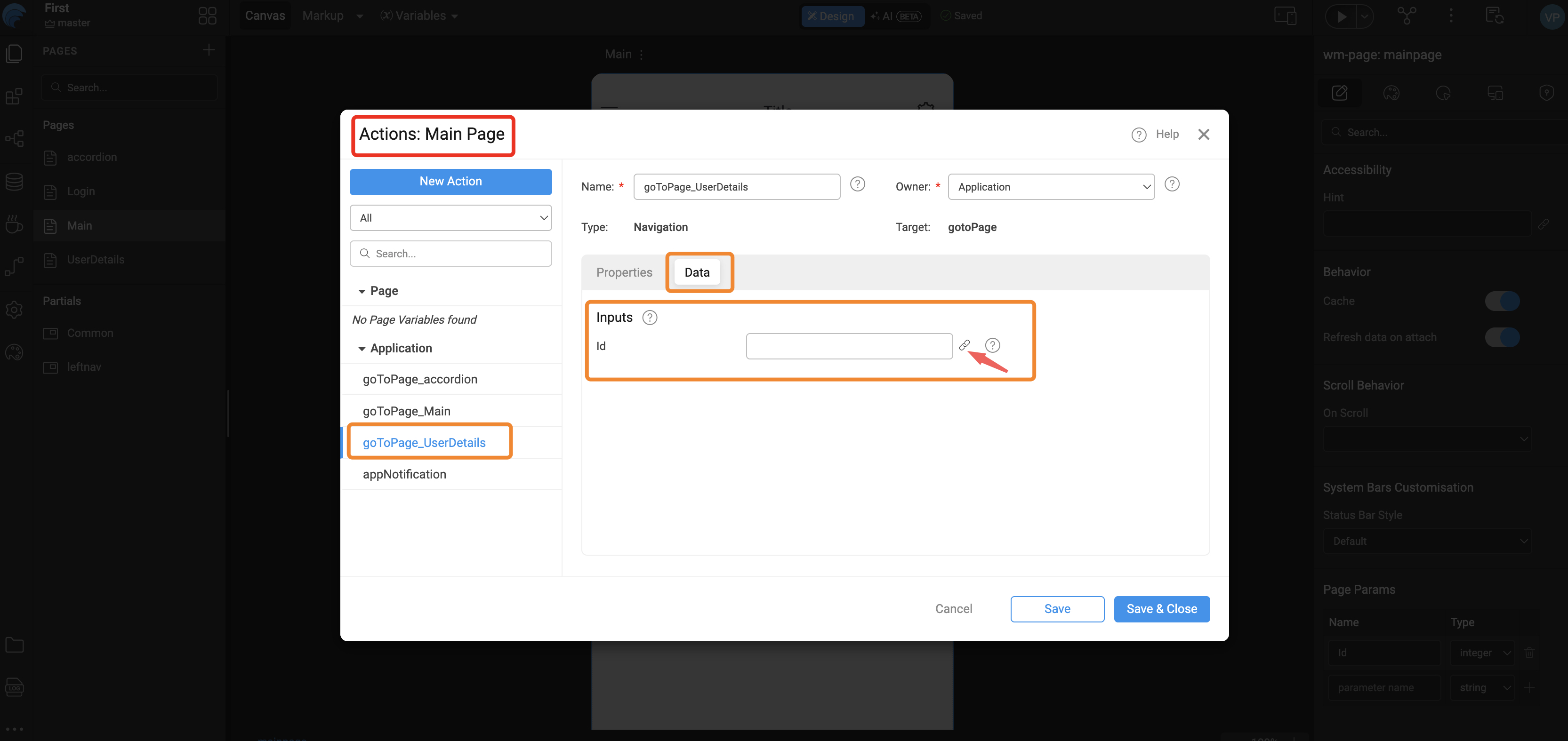Open the accordion page

[x=129, y=158]
